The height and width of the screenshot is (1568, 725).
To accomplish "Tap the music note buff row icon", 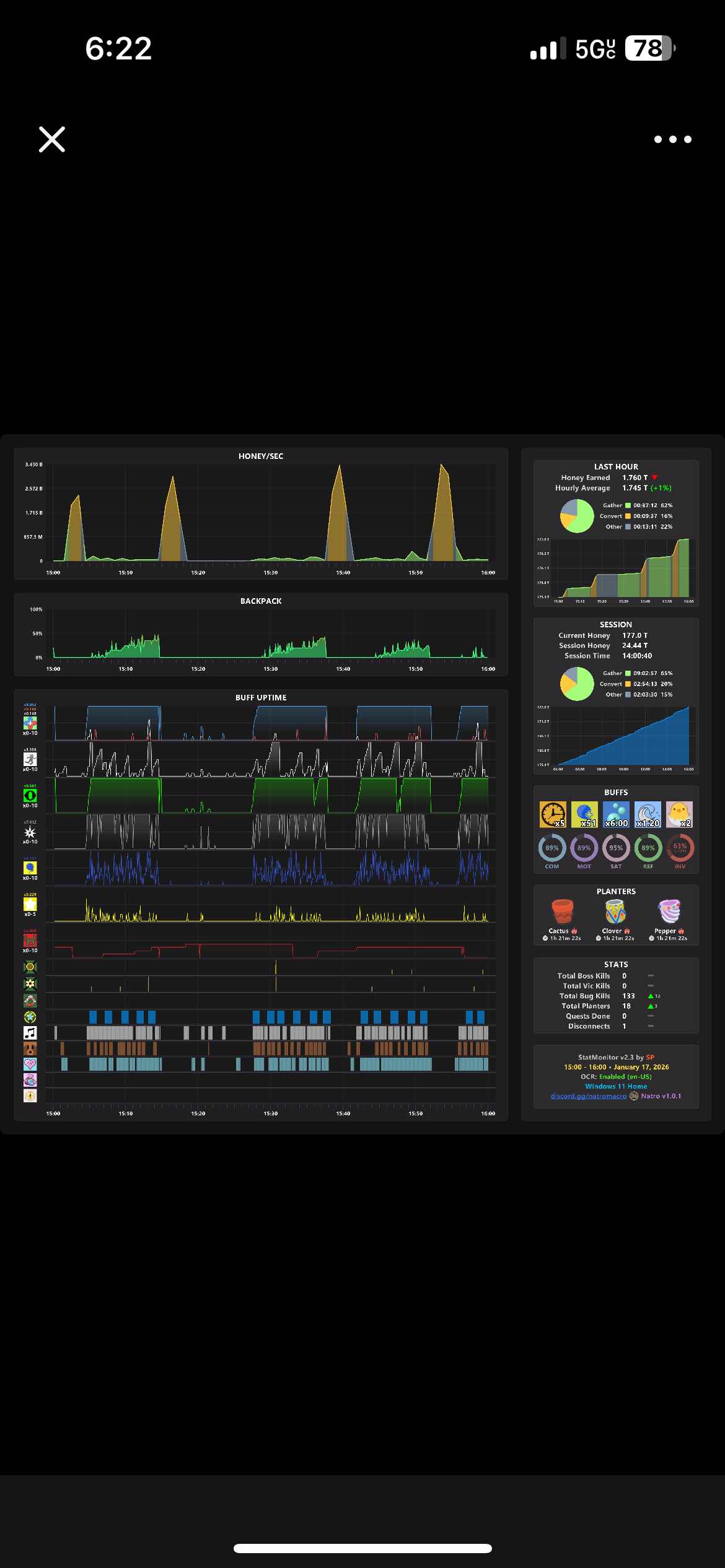I will point(30,1032).
